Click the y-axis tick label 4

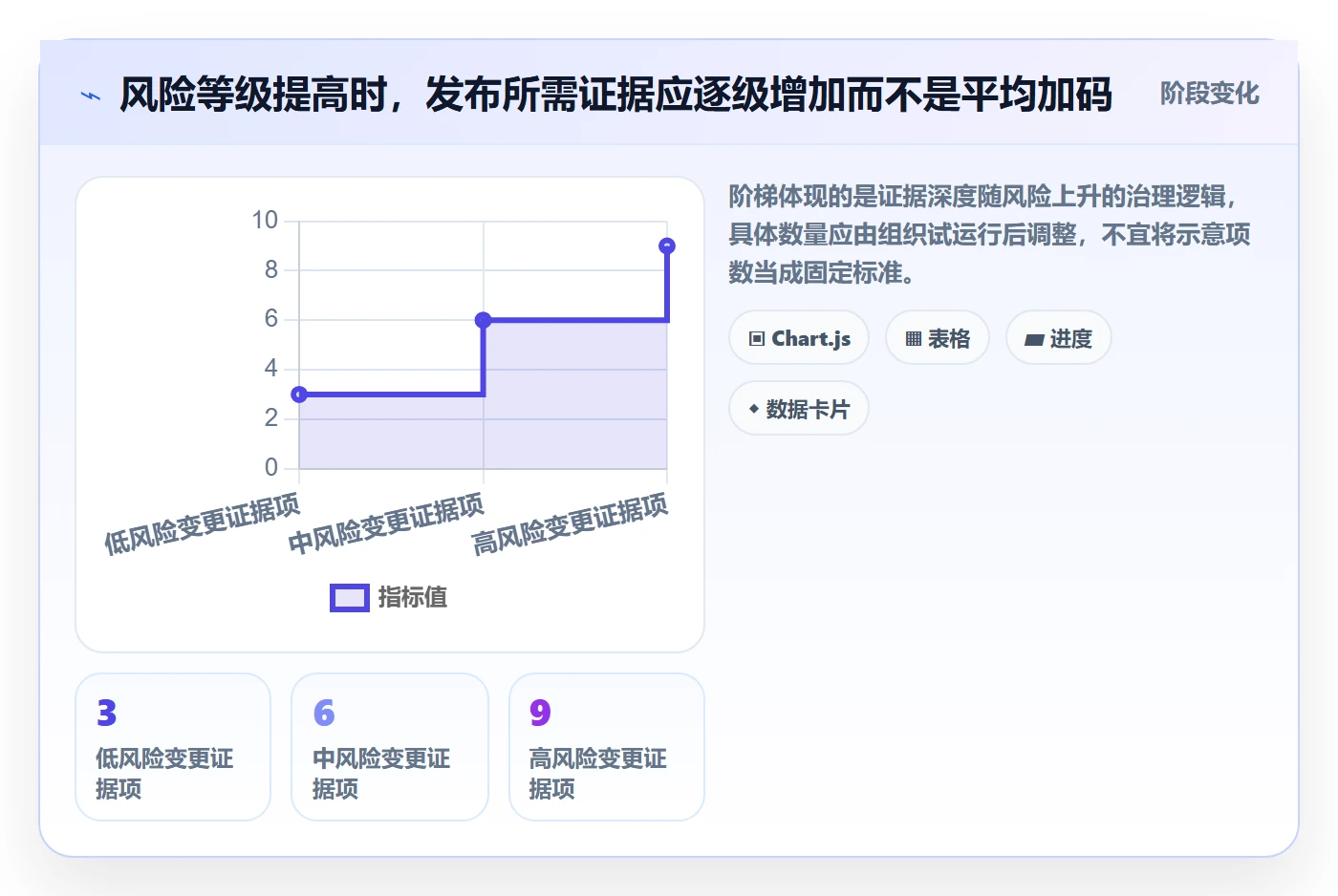coord(271,369)
